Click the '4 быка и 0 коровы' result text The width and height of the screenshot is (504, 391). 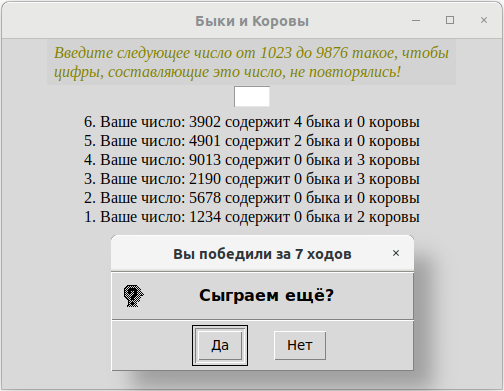(357, 122)
